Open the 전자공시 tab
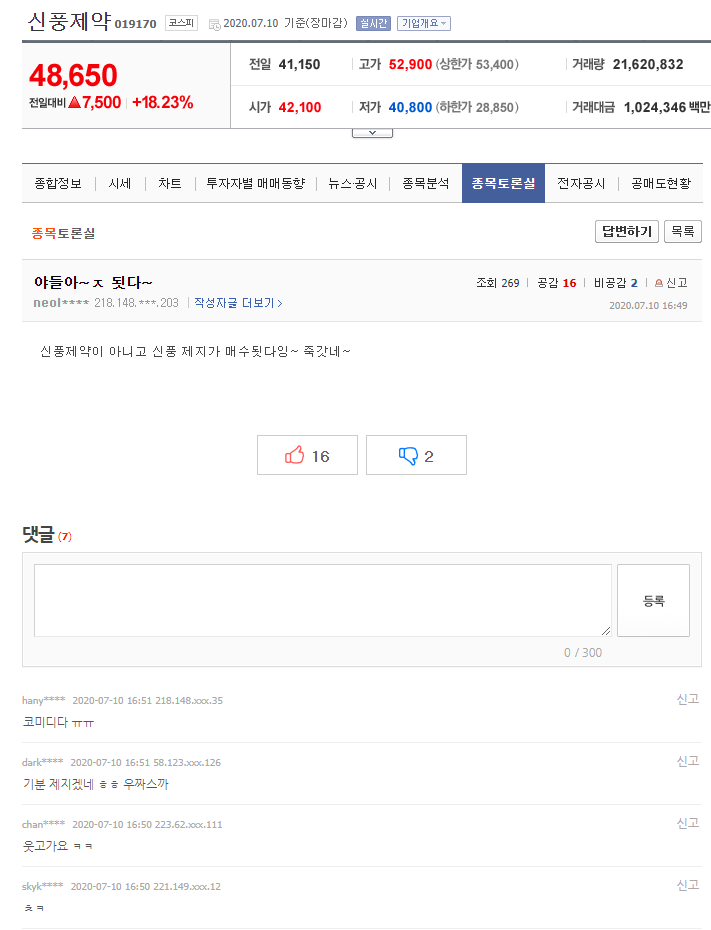The image size is (711, 930). pos(581,183)
